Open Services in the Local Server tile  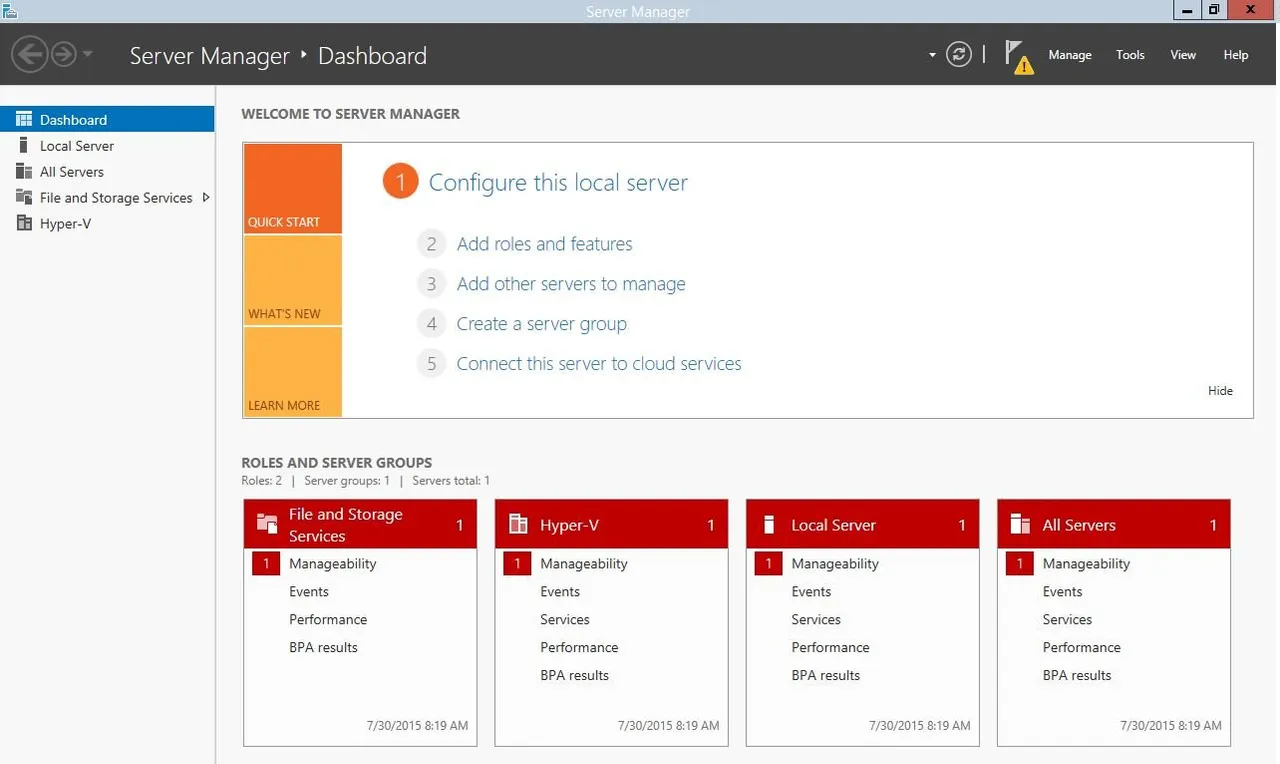tap(816, 620)
